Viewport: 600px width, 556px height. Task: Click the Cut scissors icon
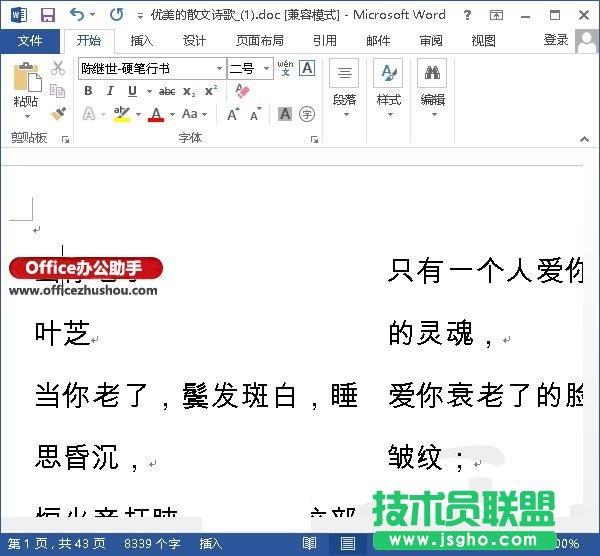point(58,68)
